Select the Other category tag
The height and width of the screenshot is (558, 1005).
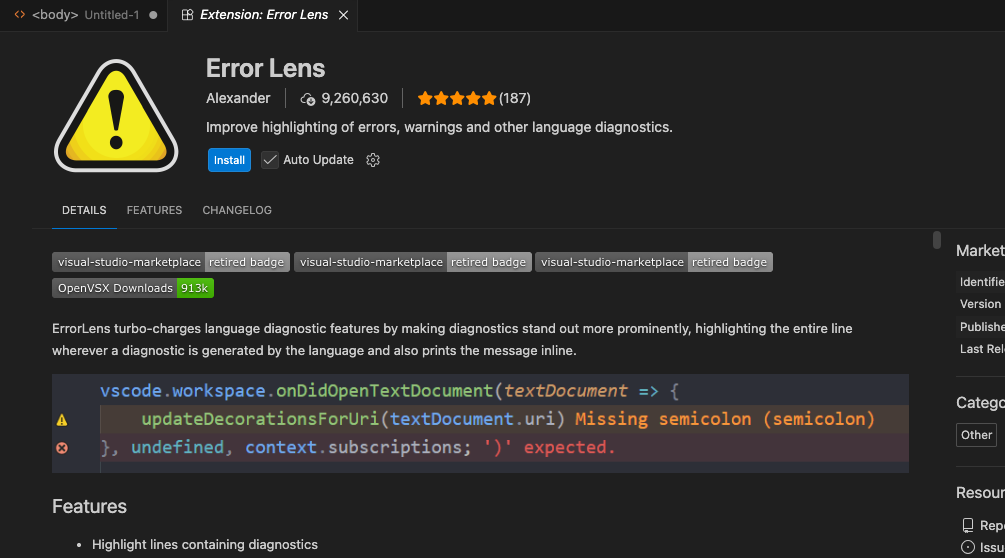point(976,435)
